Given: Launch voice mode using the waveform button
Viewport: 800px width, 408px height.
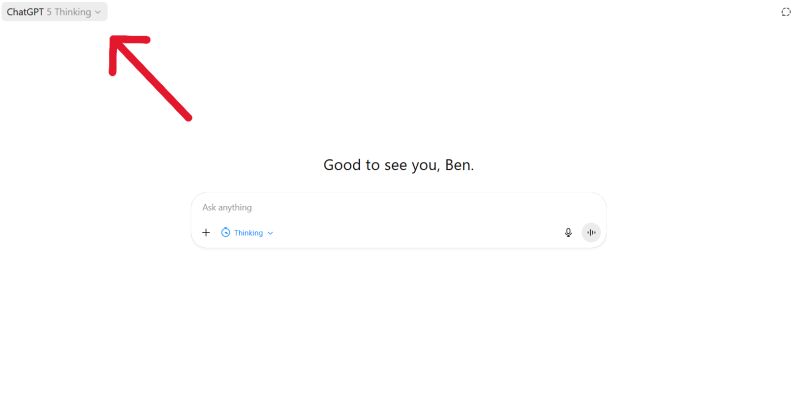Looking at the screenshot, I should [591, 233].
